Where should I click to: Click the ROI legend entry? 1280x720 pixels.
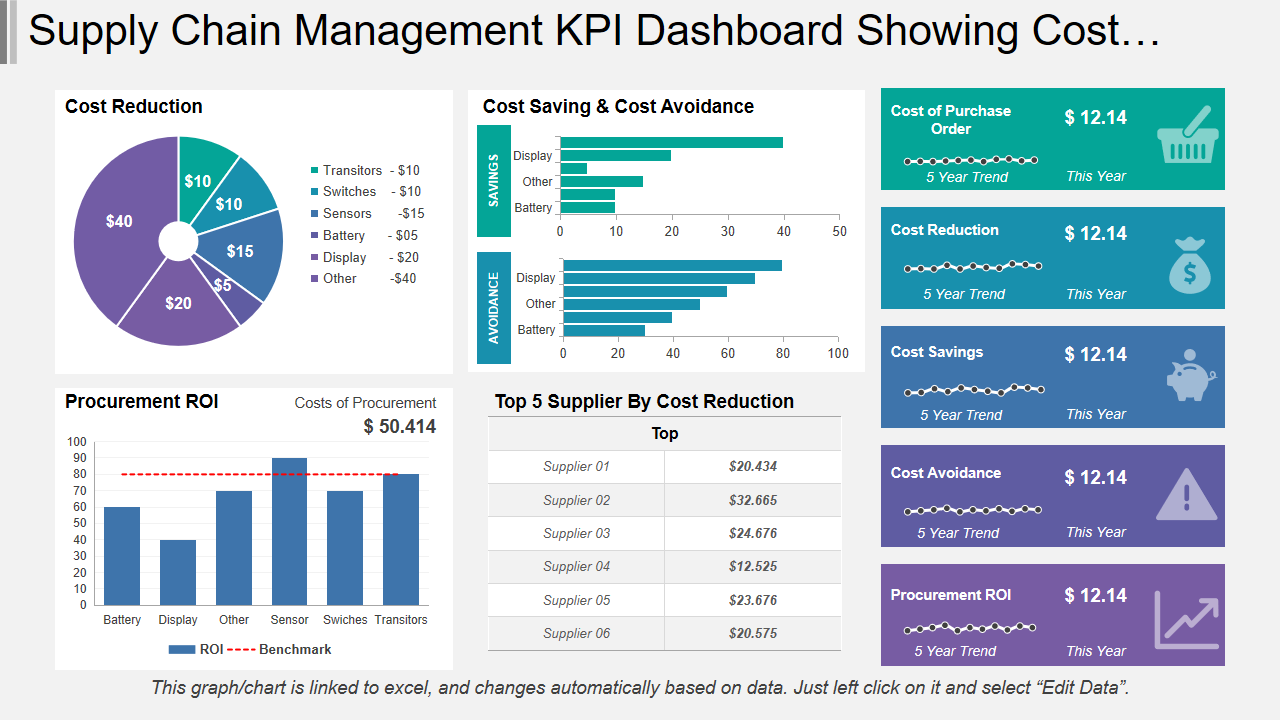click(196, 649)
